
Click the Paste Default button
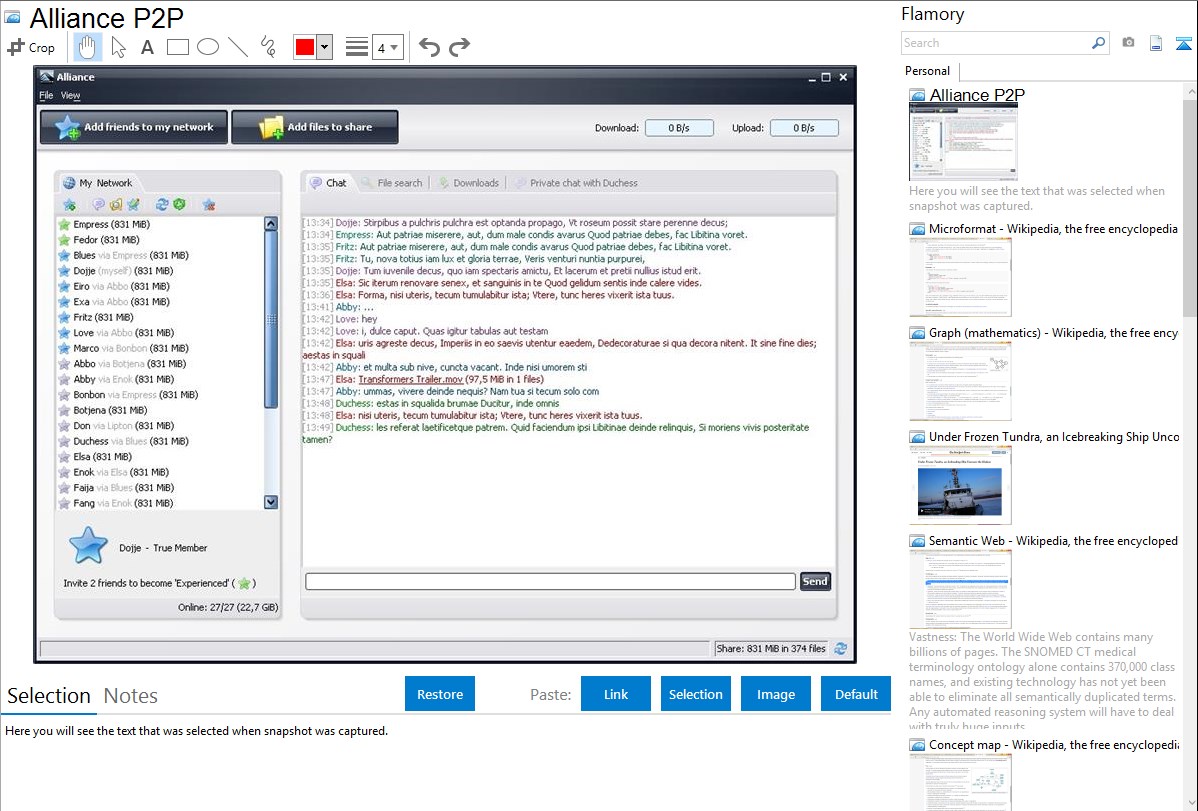(856, 694)
